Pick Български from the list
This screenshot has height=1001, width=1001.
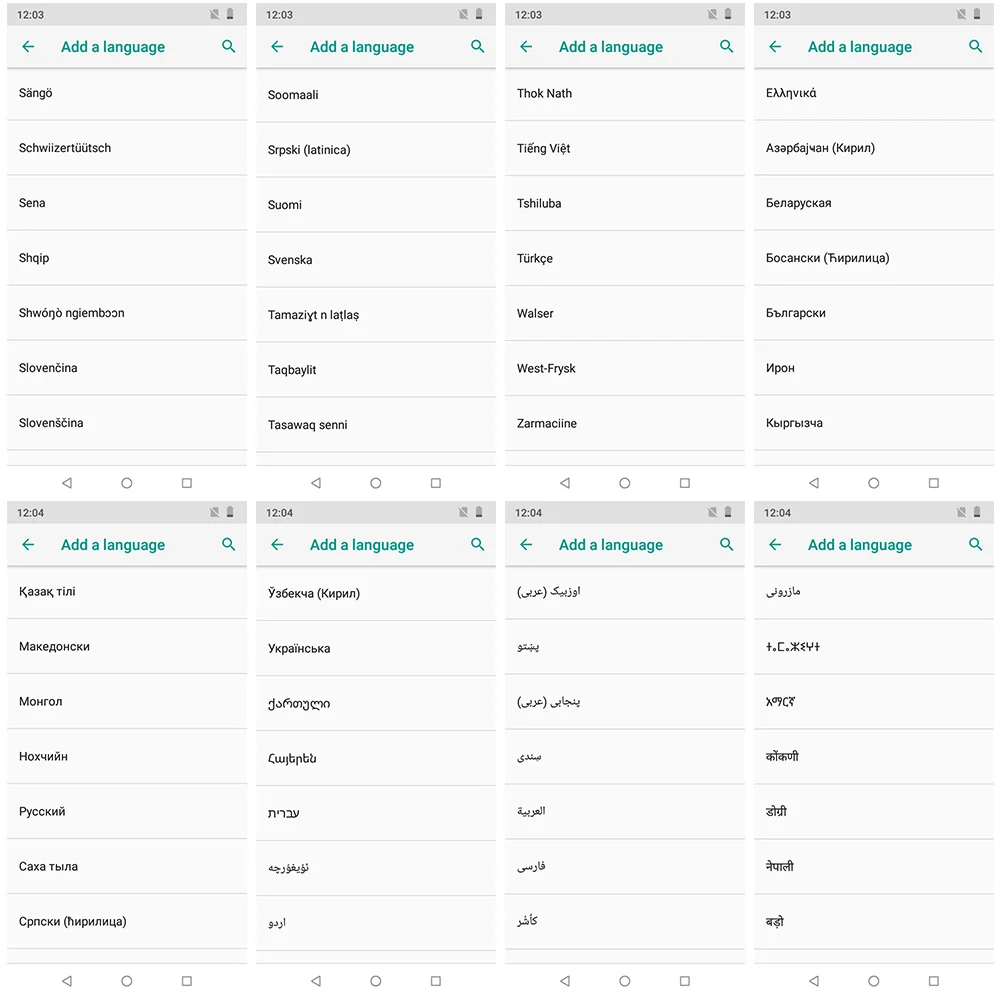coord(874,313)
